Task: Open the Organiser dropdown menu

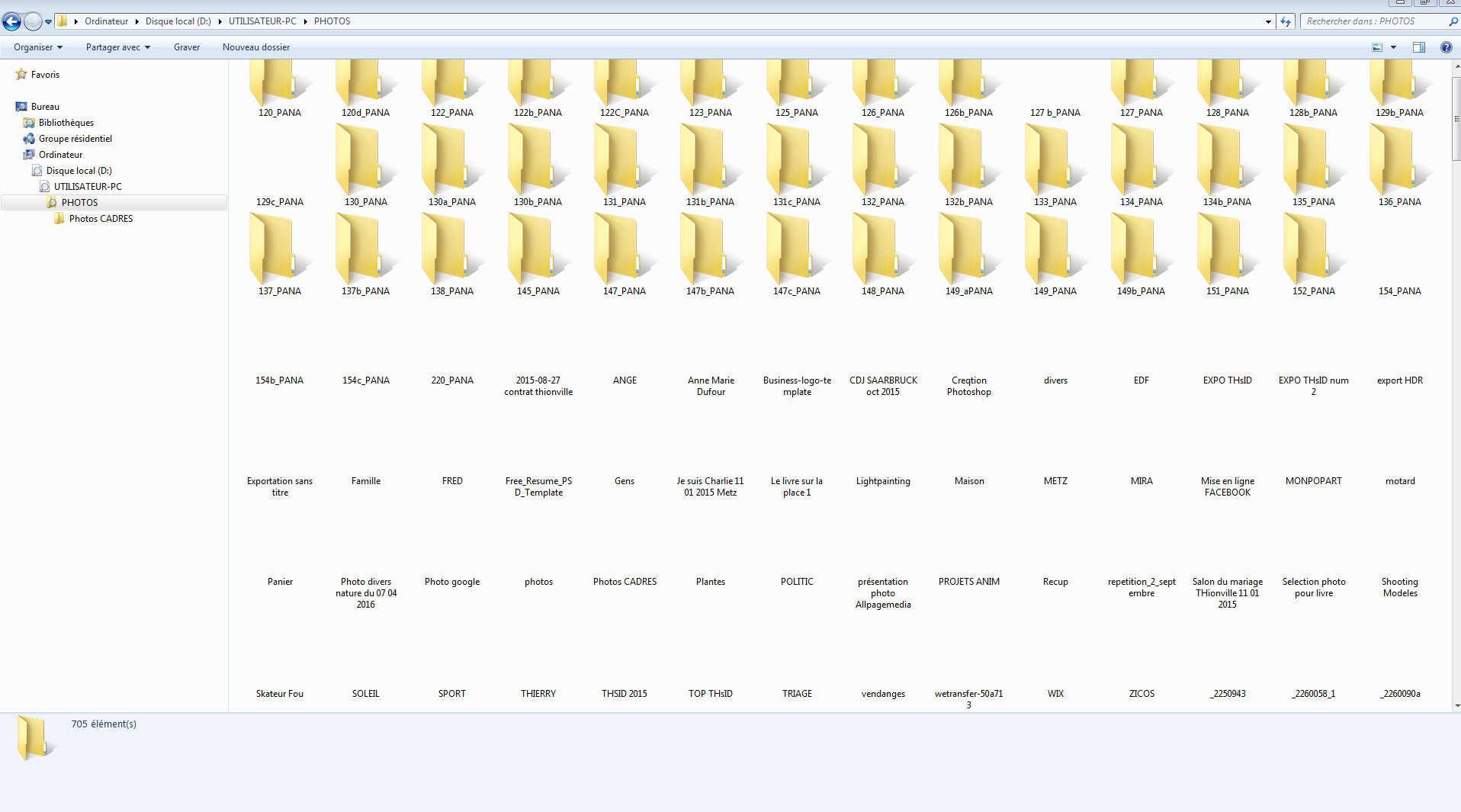Action: pyautogui.click(x=37, y=47)
